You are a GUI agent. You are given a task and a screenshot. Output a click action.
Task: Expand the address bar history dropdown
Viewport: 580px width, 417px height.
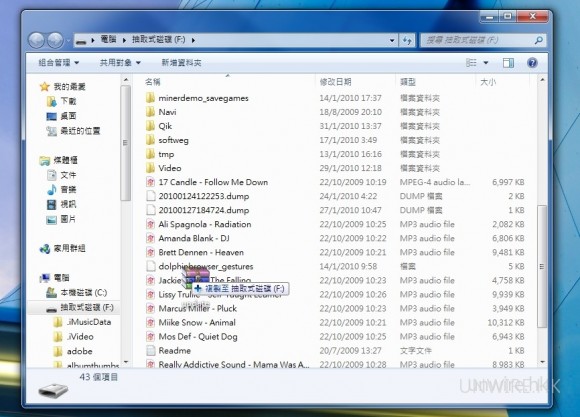392,40
